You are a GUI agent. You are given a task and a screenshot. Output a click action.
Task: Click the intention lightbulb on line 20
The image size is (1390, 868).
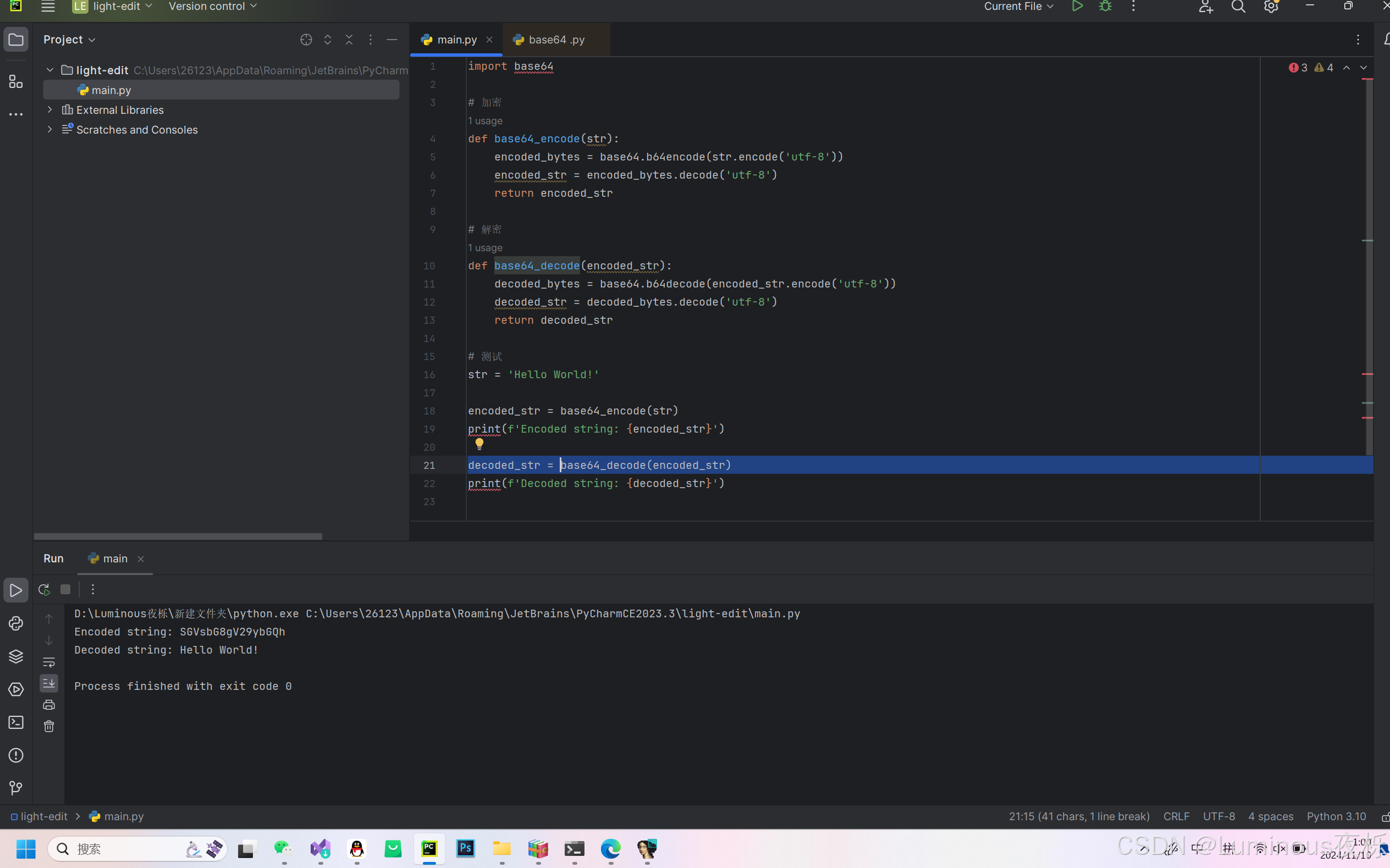click(479, 443)
